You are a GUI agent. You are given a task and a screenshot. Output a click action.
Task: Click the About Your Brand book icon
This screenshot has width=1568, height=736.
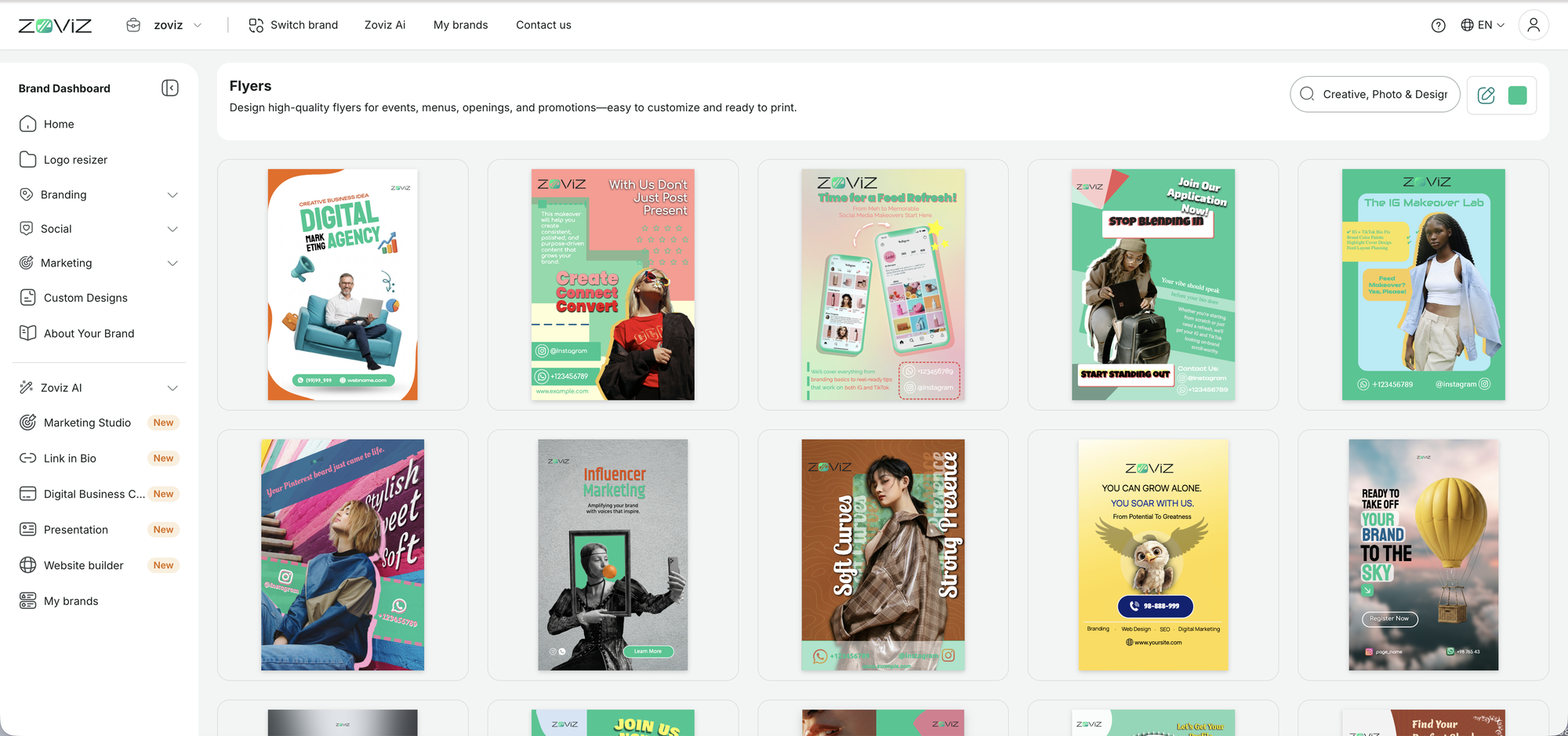click(28, 333)
